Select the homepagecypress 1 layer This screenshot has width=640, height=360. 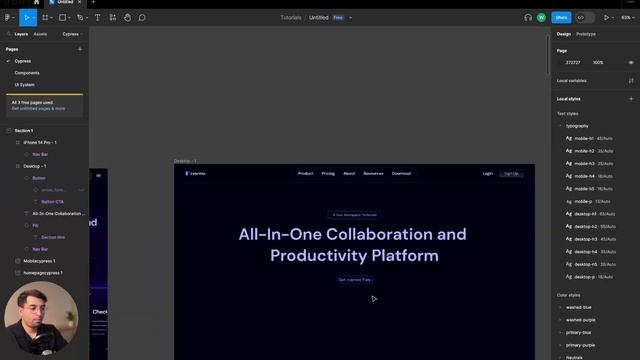tap(43, 273)
